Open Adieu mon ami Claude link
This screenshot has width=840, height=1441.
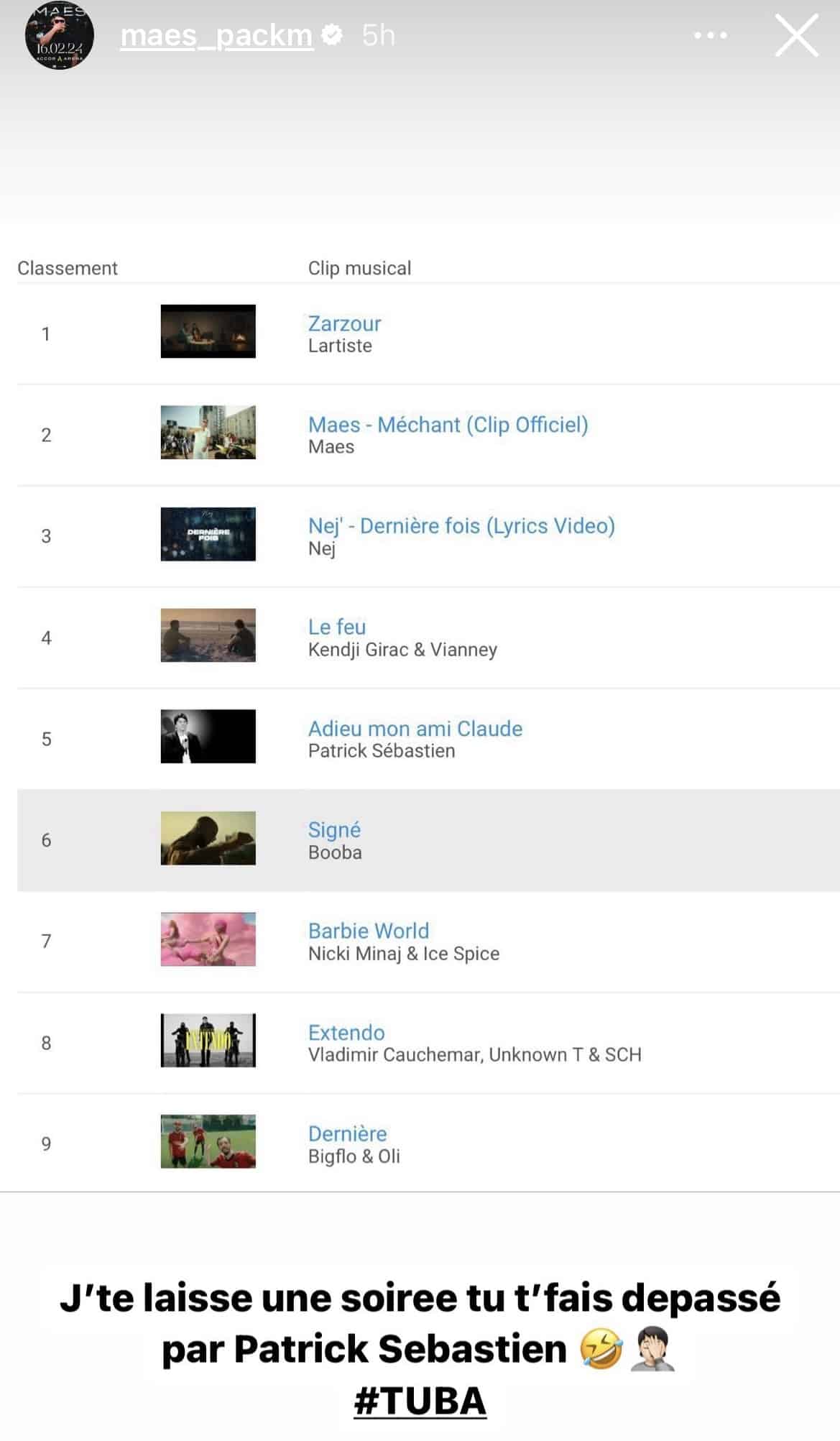tap(415, 729)
